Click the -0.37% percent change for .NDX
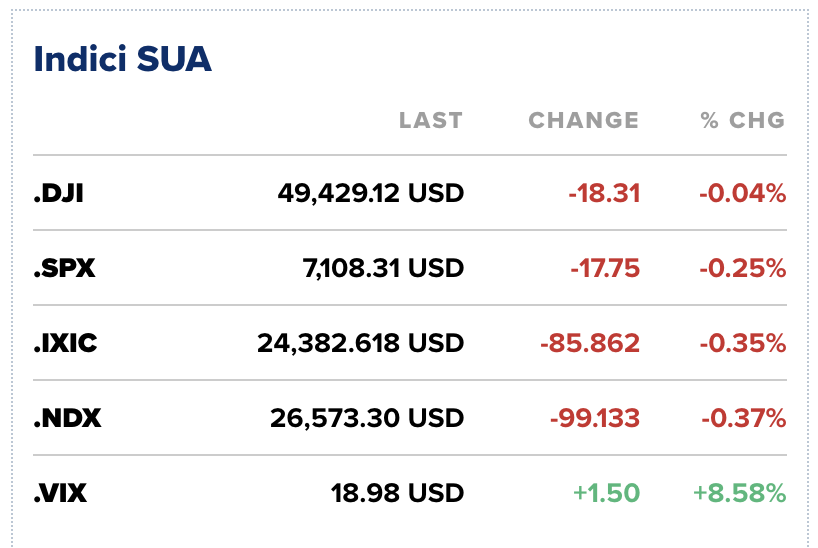 tap(743, 418)
